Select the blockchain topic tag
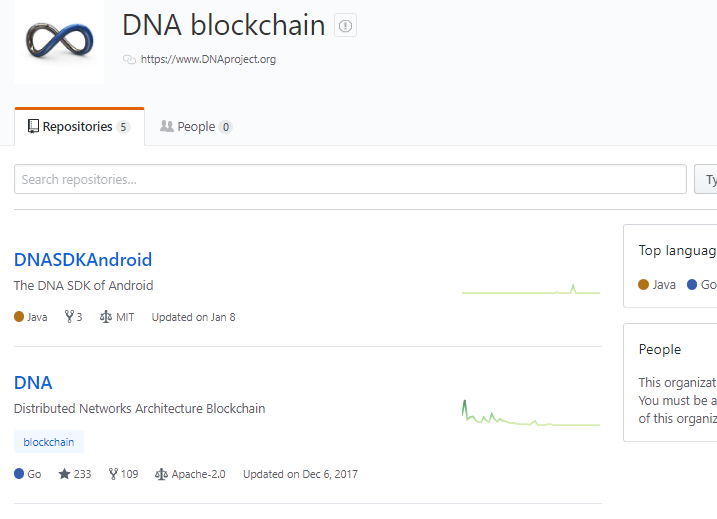This screenshot has width=717, height=519. pos(49,442)
